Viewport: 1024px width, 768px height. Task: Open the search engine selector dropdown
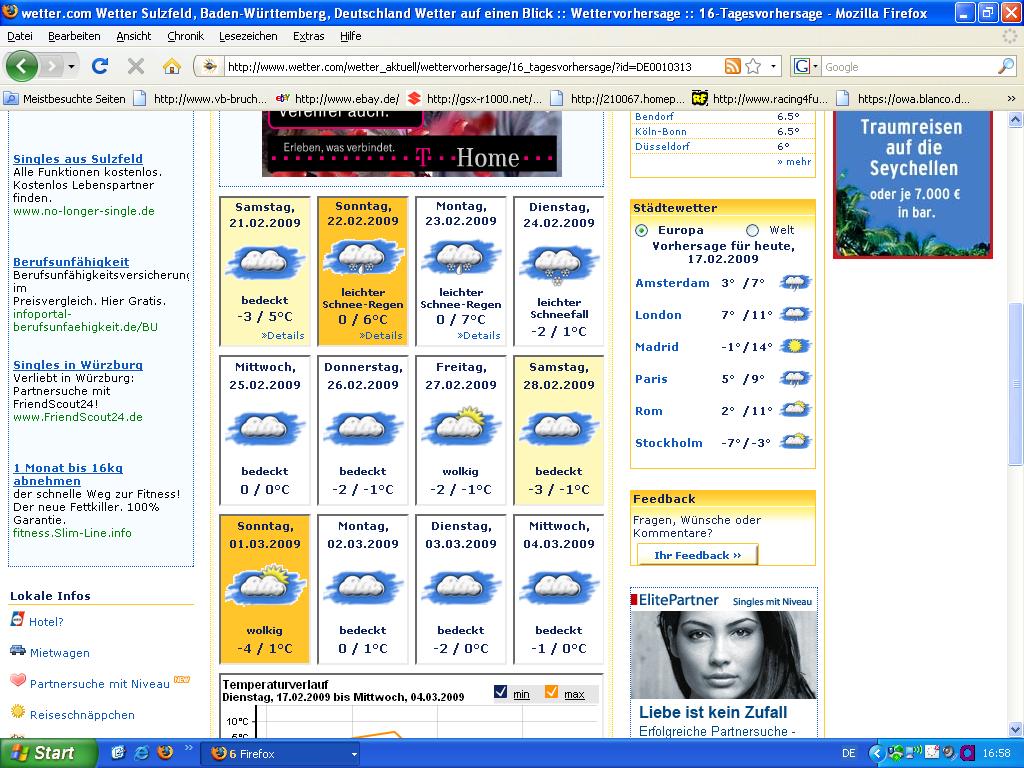point(815,66)
